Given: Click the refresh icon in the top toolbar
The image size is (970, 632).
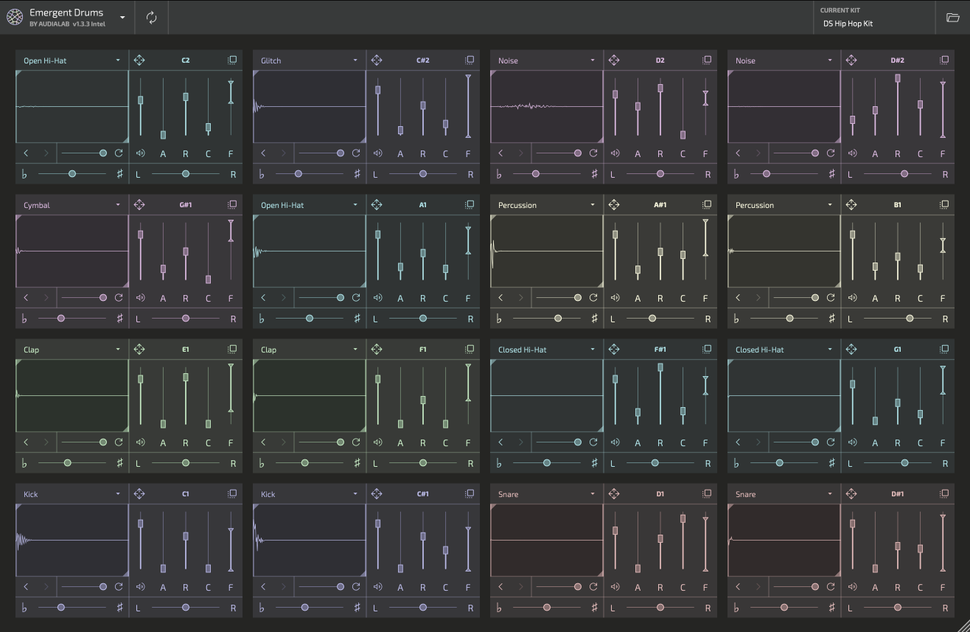Looking at the screenshot, I should [150, 17].
